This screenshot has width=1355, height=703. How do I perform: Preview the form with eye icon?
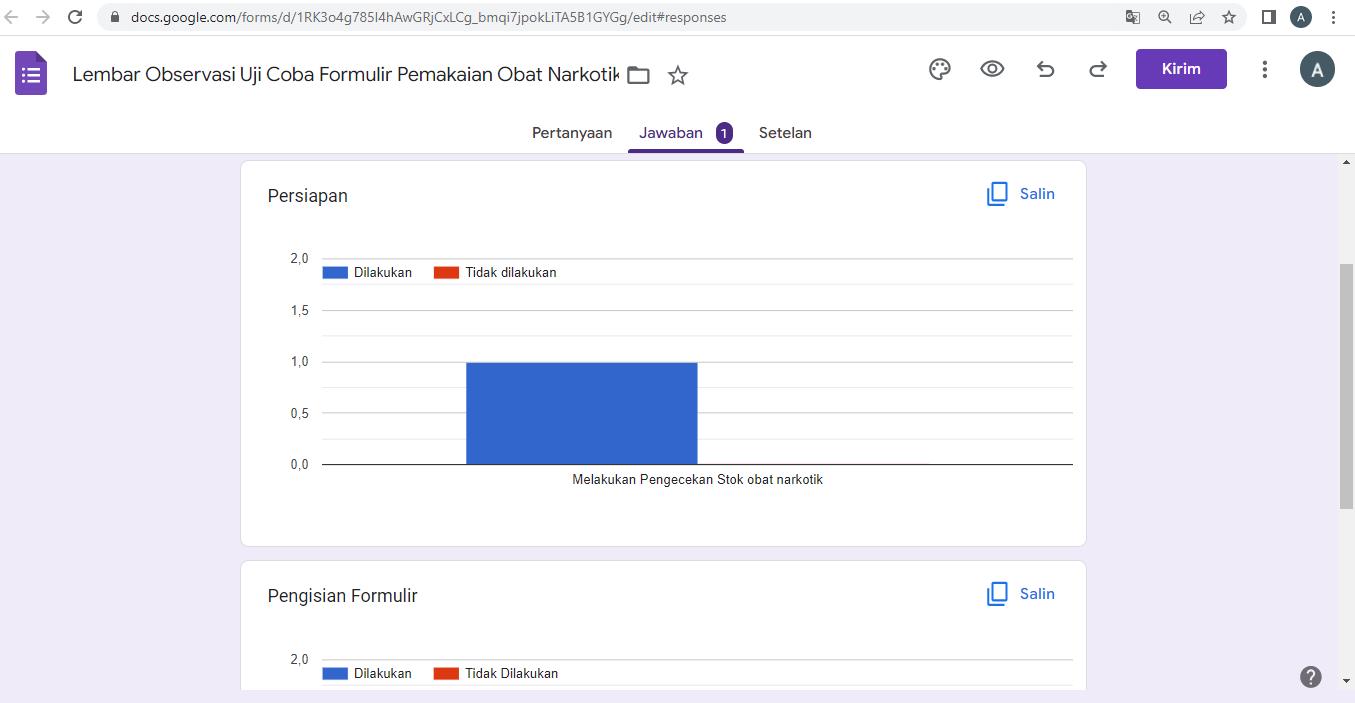coord(992,69)
